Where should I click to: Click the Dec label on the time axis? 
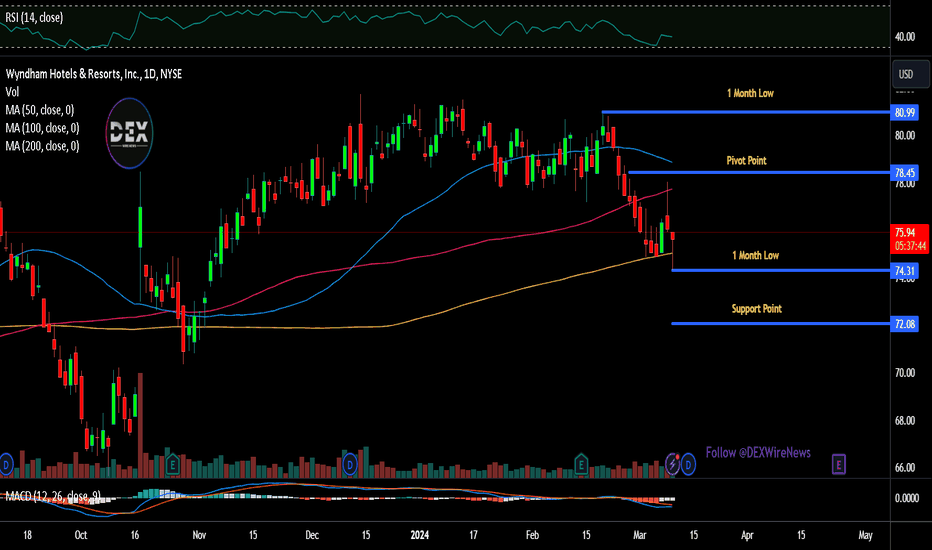(312, 535)
